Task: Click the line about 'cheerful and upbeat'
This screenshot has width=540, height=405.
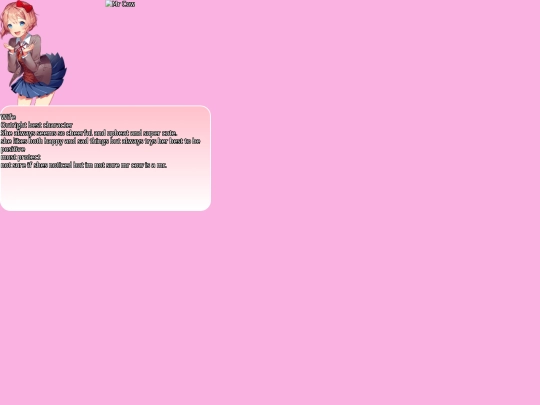Action: coord(89,133)
